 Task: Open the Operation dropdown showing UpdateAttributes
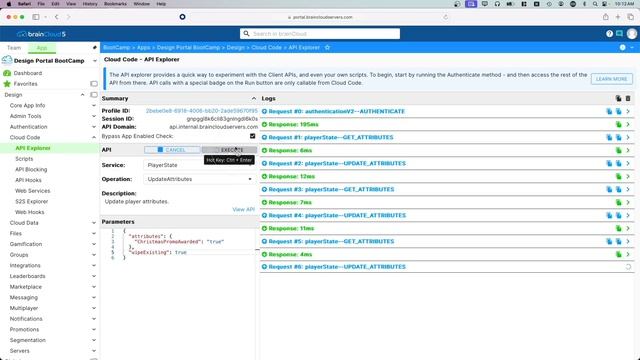tap(200, 179)
